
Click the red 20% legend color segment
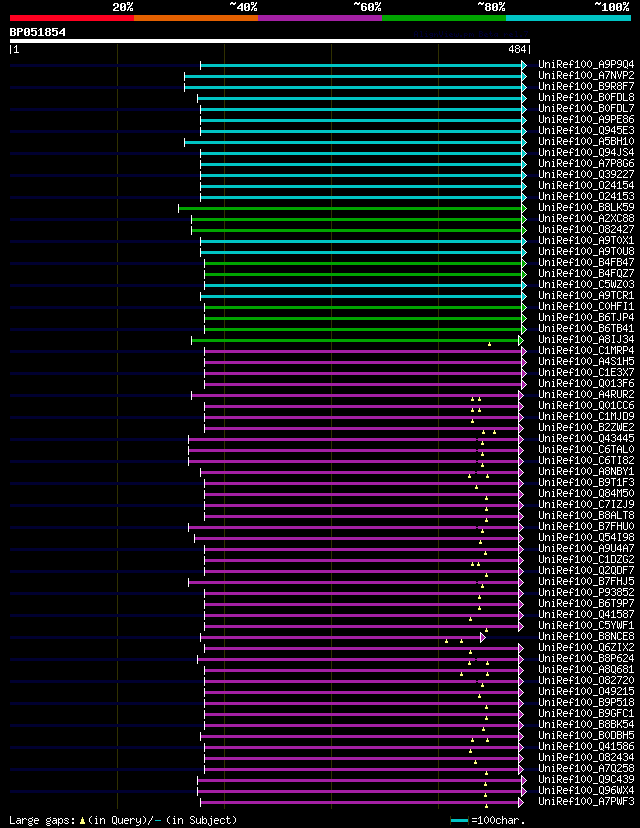[72, 18]
